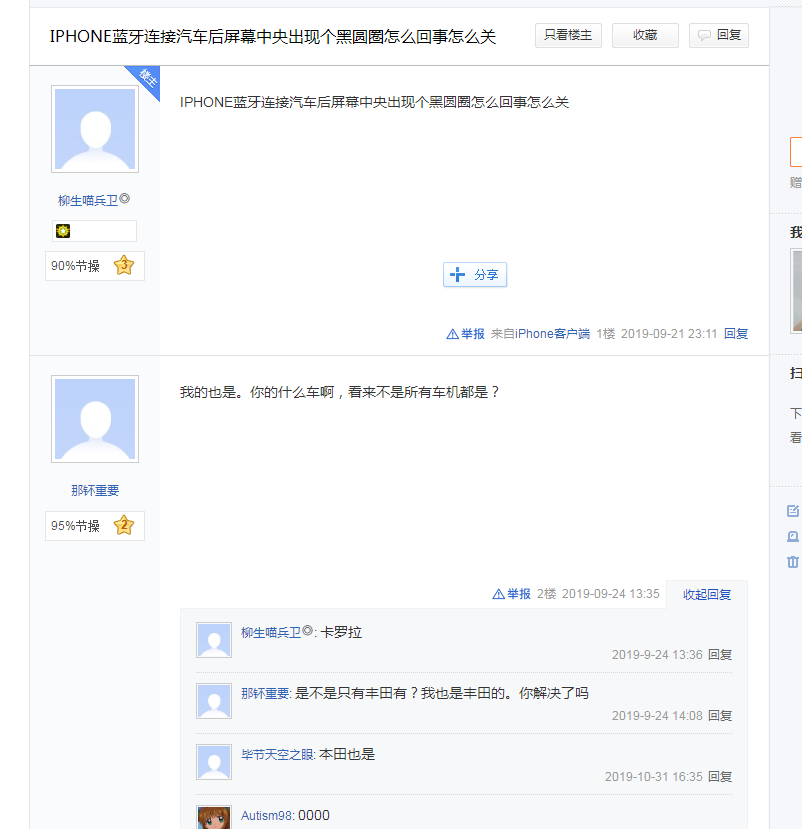
Task: Click the small avatar beside the 丰田 comment
Action: click(214, 701)
